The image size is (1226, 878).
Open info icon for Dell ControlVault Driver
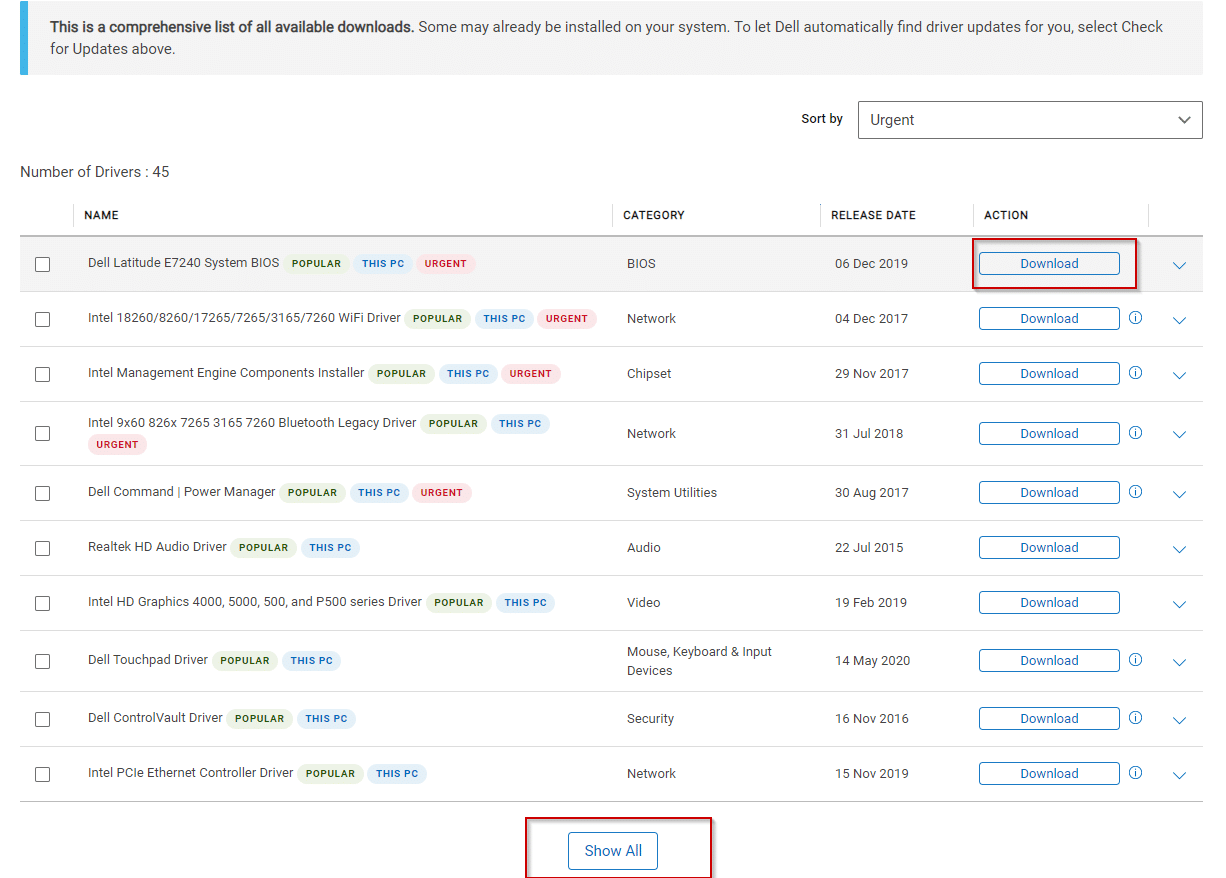(1135, 718)
